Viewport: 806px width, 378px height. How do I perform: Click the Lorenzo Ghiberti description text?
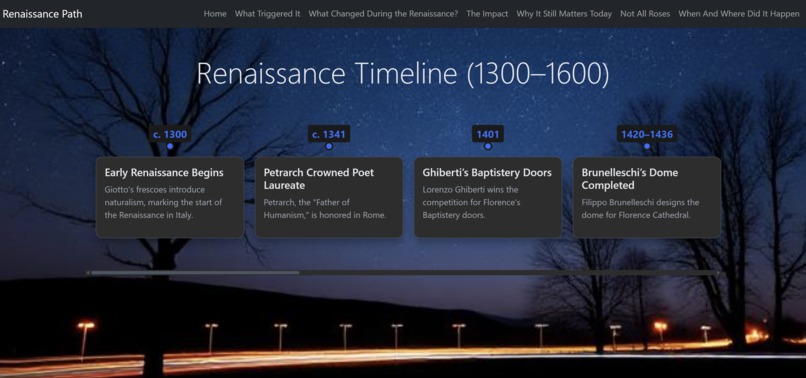pyautogui.click(x=471, y=202)
